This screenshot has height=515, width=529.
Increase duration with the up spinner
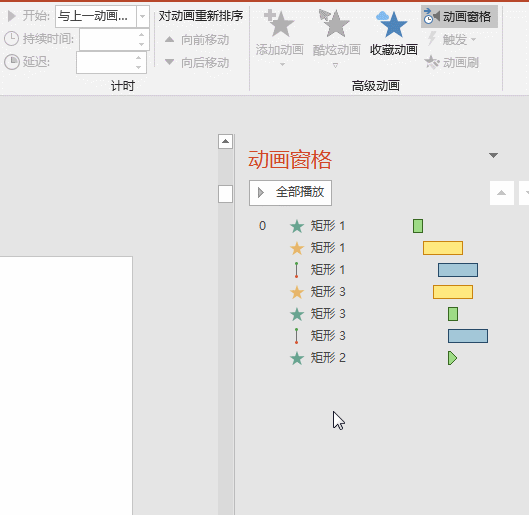pos(142,34)
